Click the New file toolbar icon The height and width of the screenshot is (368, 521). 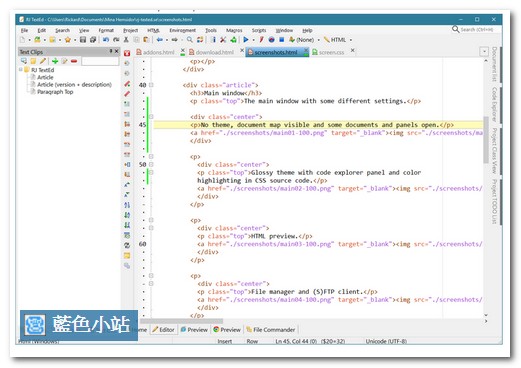(22, 40)
